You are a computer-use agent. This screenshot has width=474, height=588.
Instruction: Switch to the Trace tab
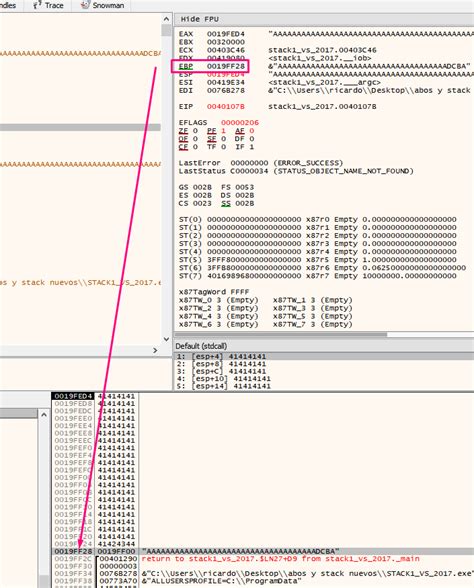(48, 5)
